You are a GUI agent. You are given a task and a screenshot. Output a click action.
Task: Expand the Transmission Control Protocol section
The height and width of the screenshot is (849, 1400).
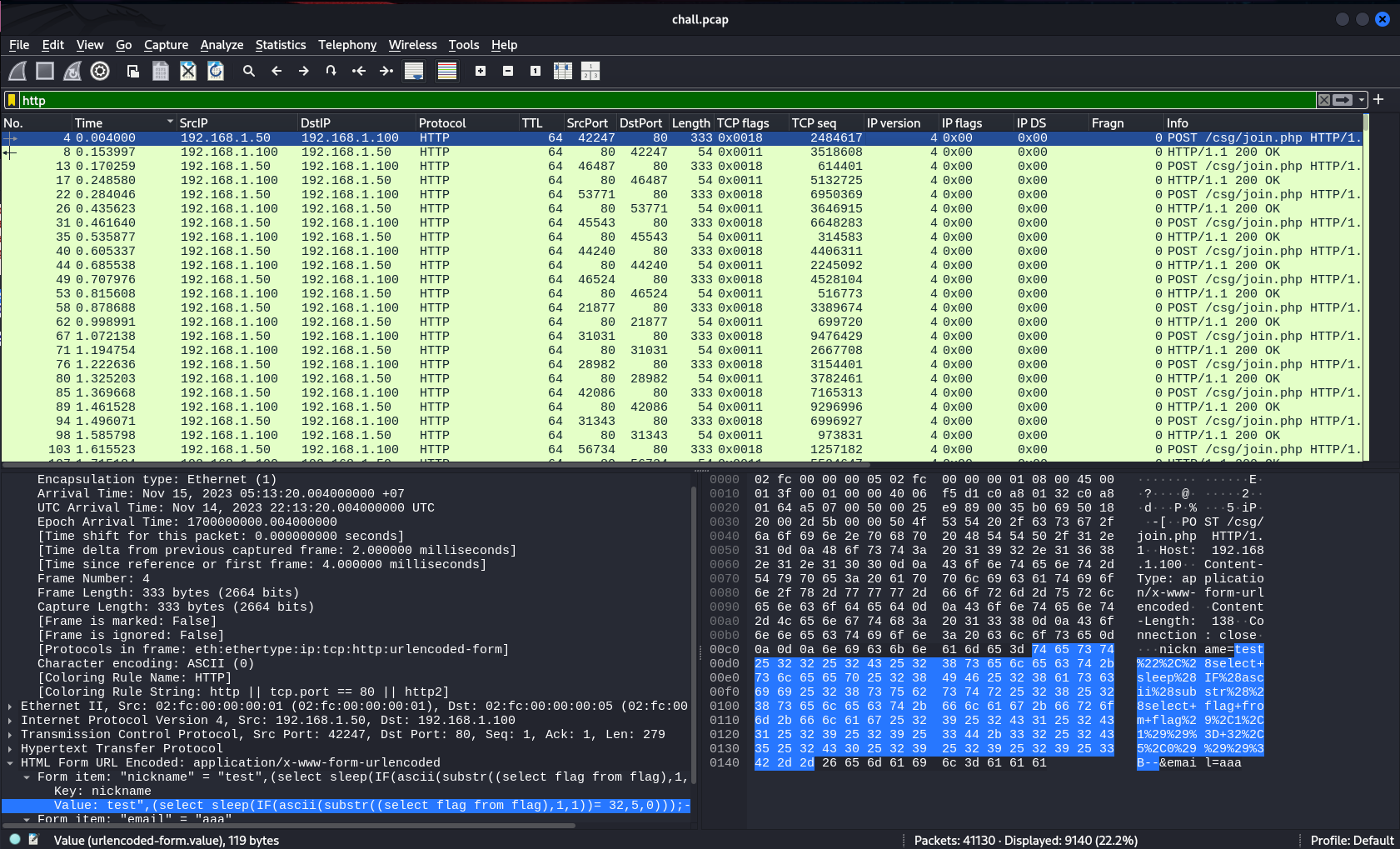click(9, 734)
